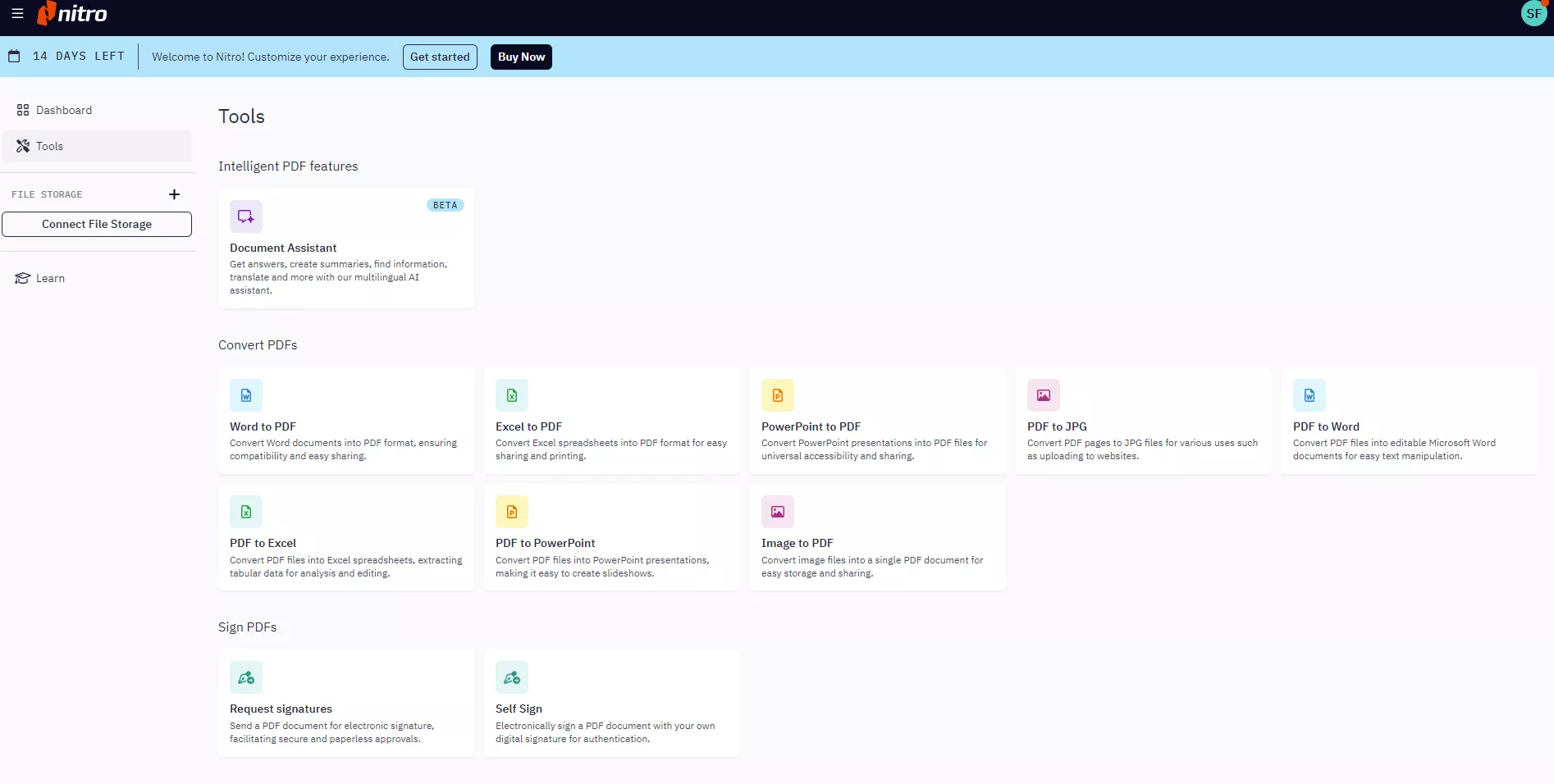Open the PDF to JPG title
This screenshot has height=784, width=1554.
(x=1057, y=426)
